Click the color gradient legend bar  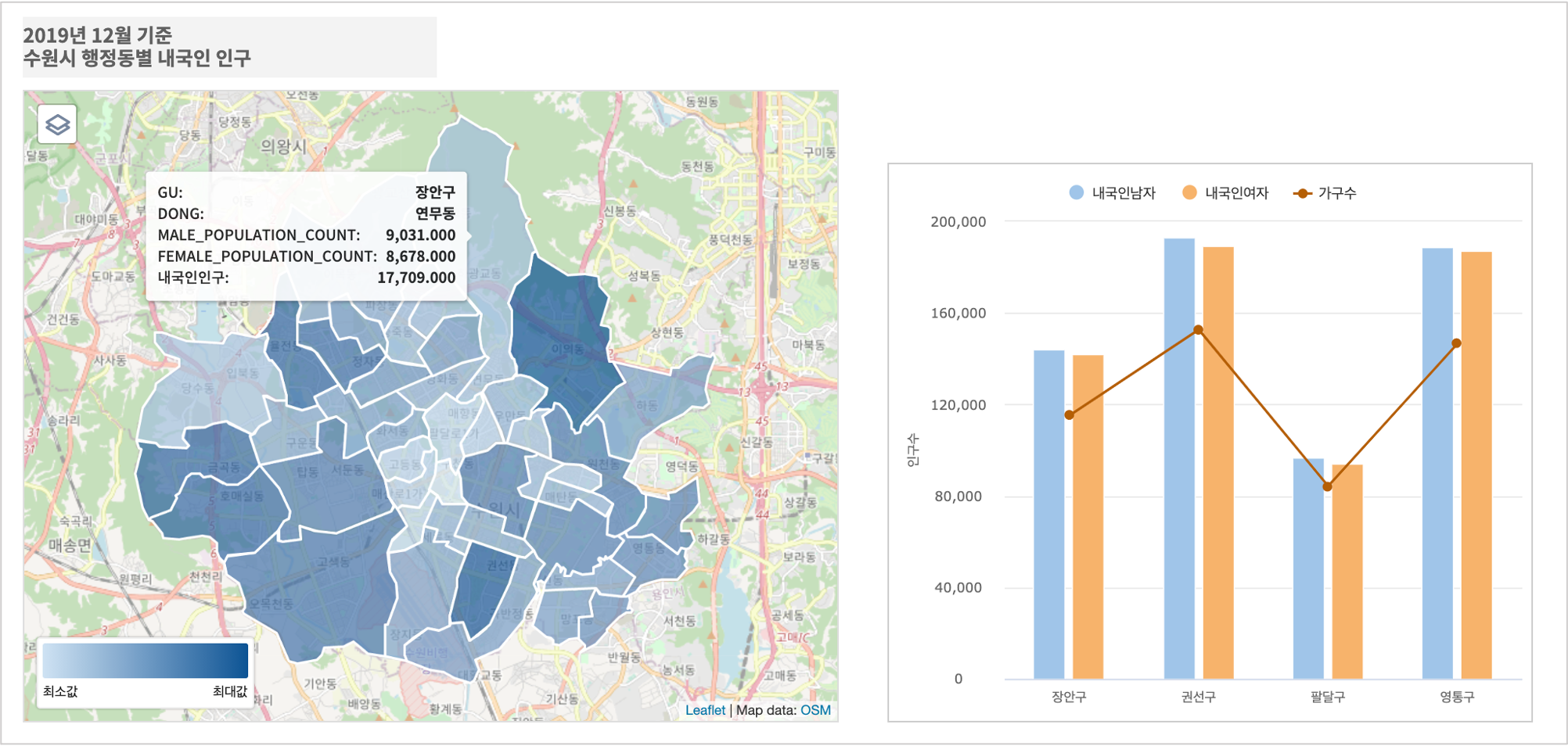coord(146,660)
